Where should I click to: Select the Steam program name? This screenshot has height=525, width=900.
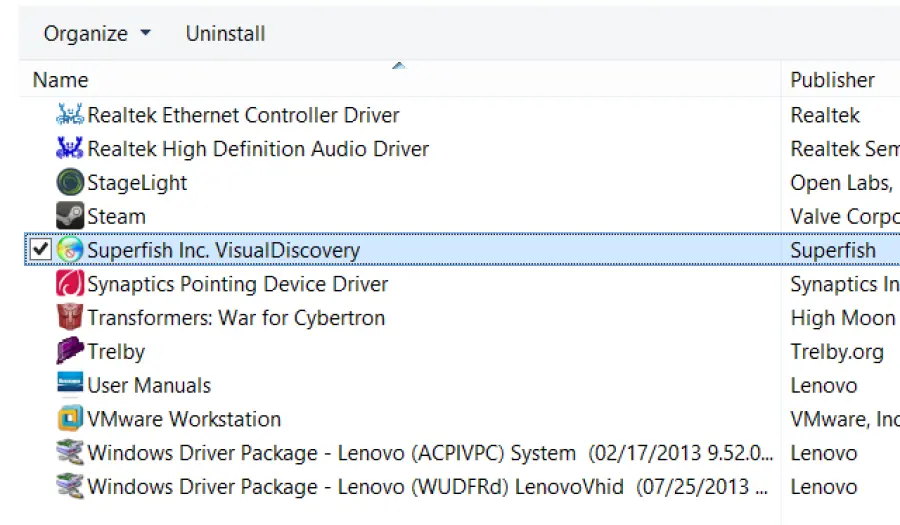tap(117, 217)
